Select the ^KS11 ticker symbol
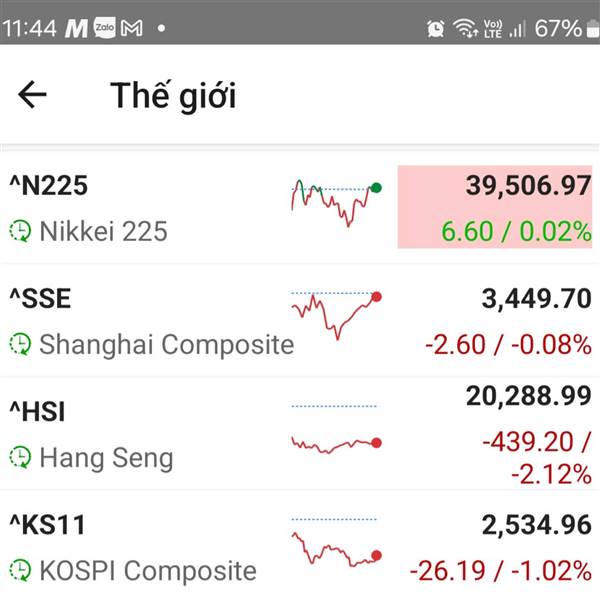Image resolution: width=600 pixels, height=600 pixels. click(47, 525)
